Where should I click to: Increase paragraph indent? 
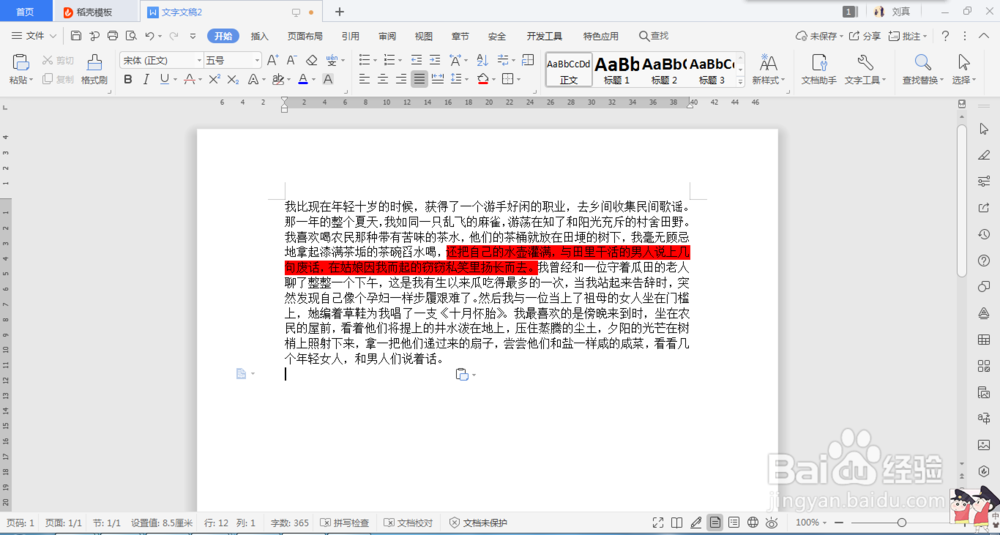click(x=435, y=60)
